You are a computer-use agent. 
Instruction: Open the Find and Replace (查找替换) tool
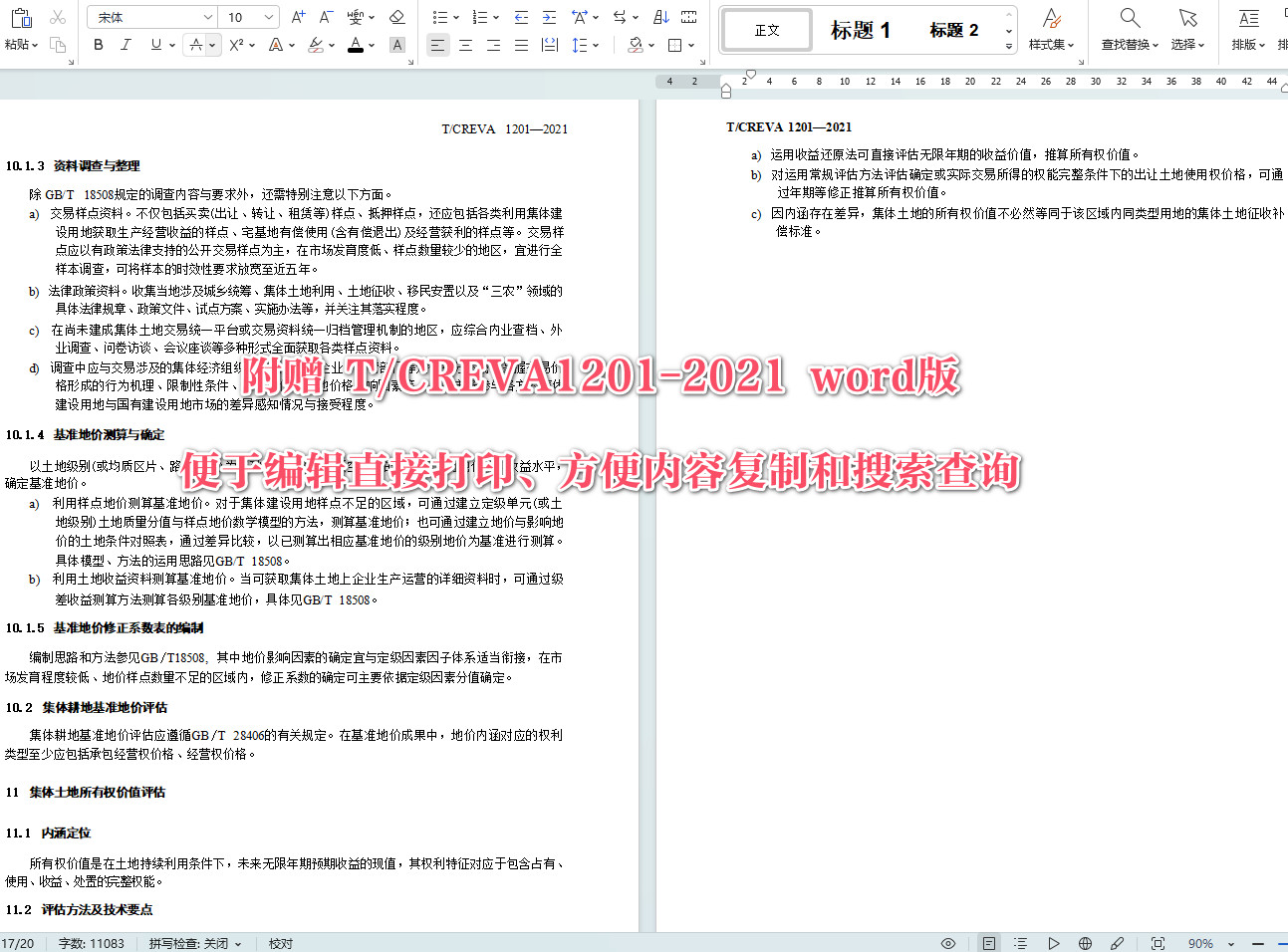1127,29
